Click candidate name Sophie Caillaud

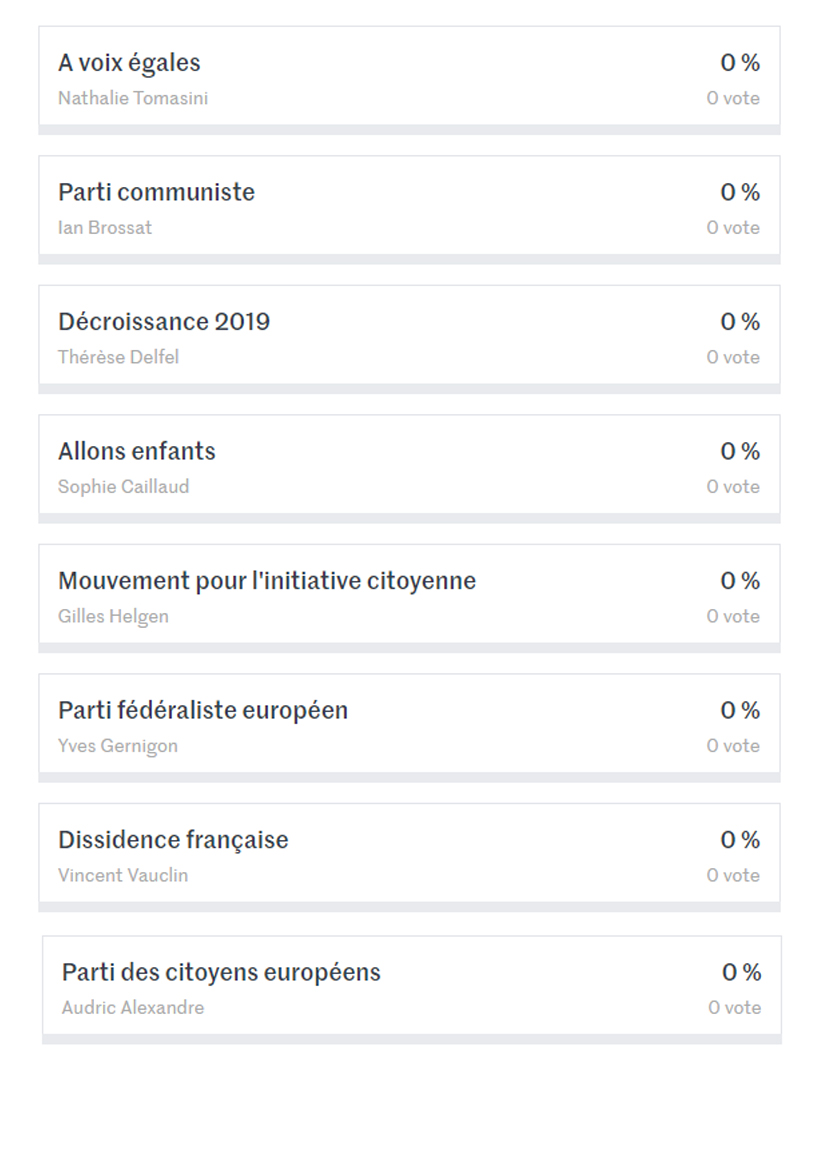tap(124, 487)
